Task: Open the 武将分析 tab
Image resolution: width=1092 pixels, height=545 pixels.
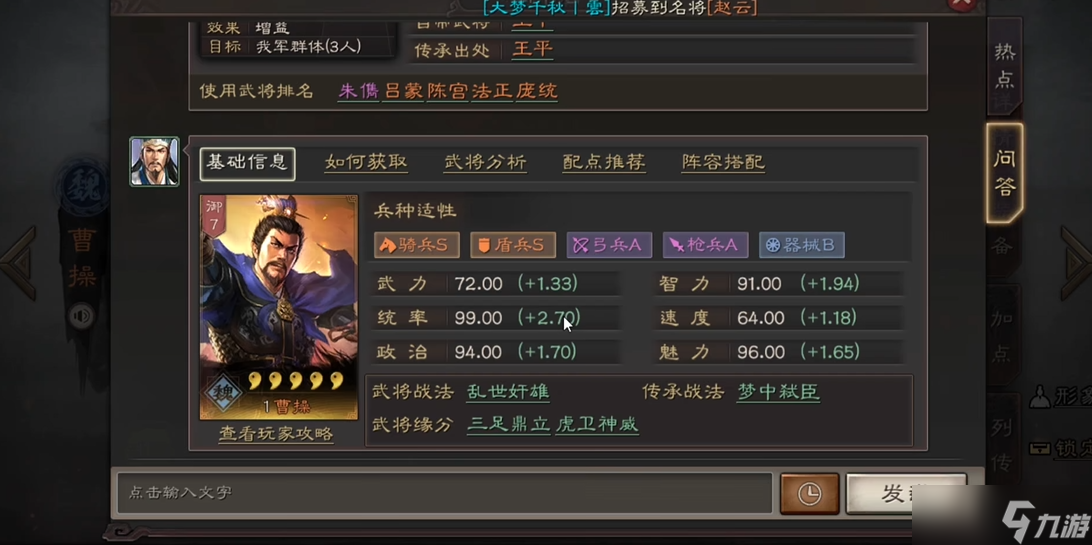Action: [485, 163]
